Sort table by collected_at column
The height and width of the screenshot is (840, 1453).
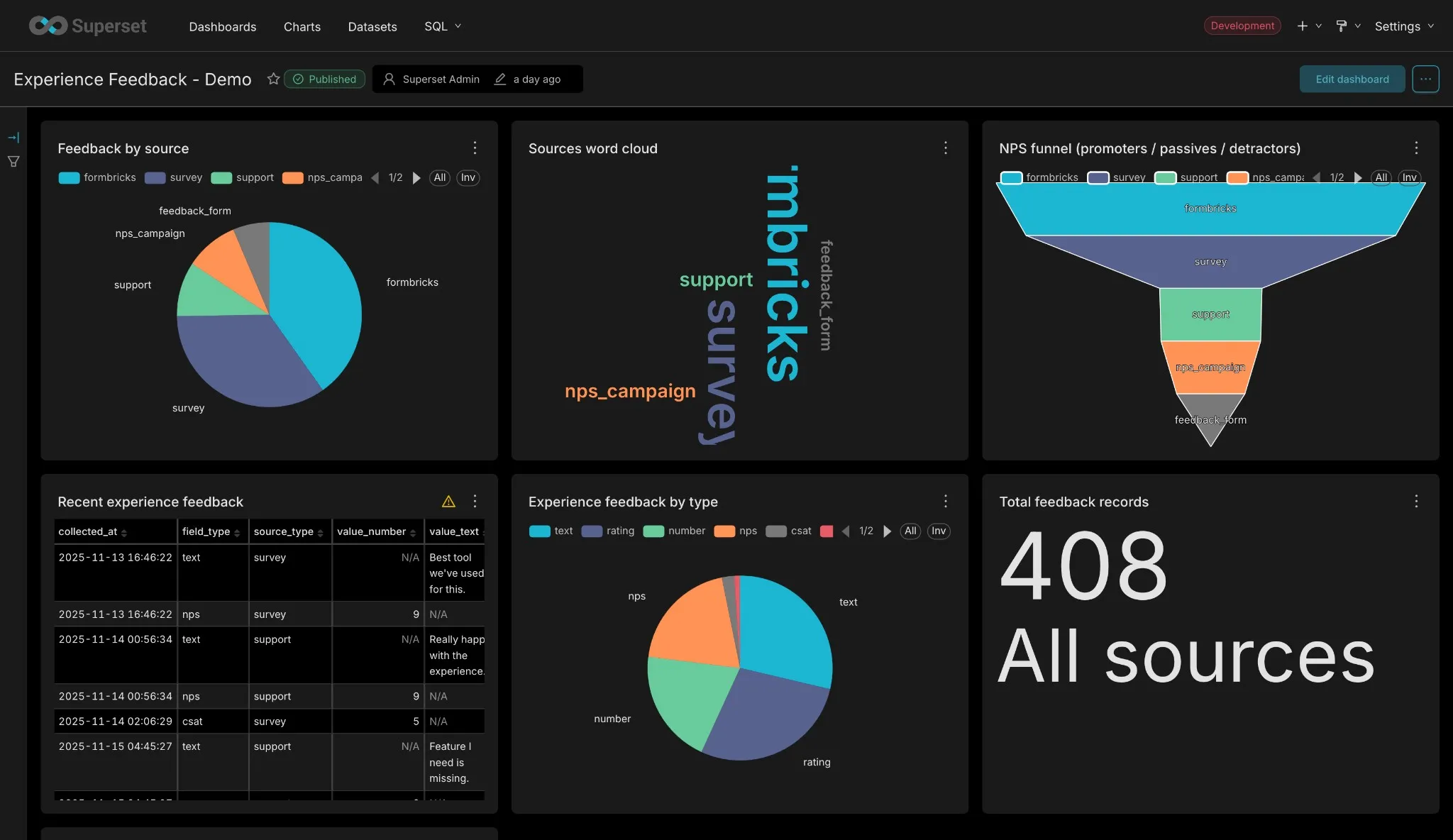pos(116,531)
